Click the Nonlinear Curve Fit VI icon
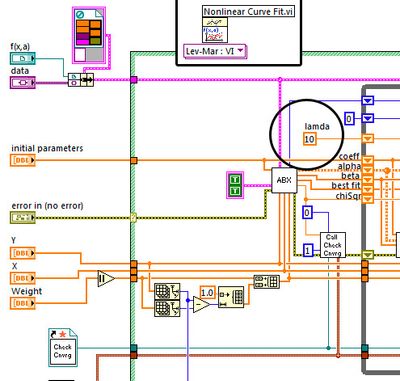 (215, 30)
